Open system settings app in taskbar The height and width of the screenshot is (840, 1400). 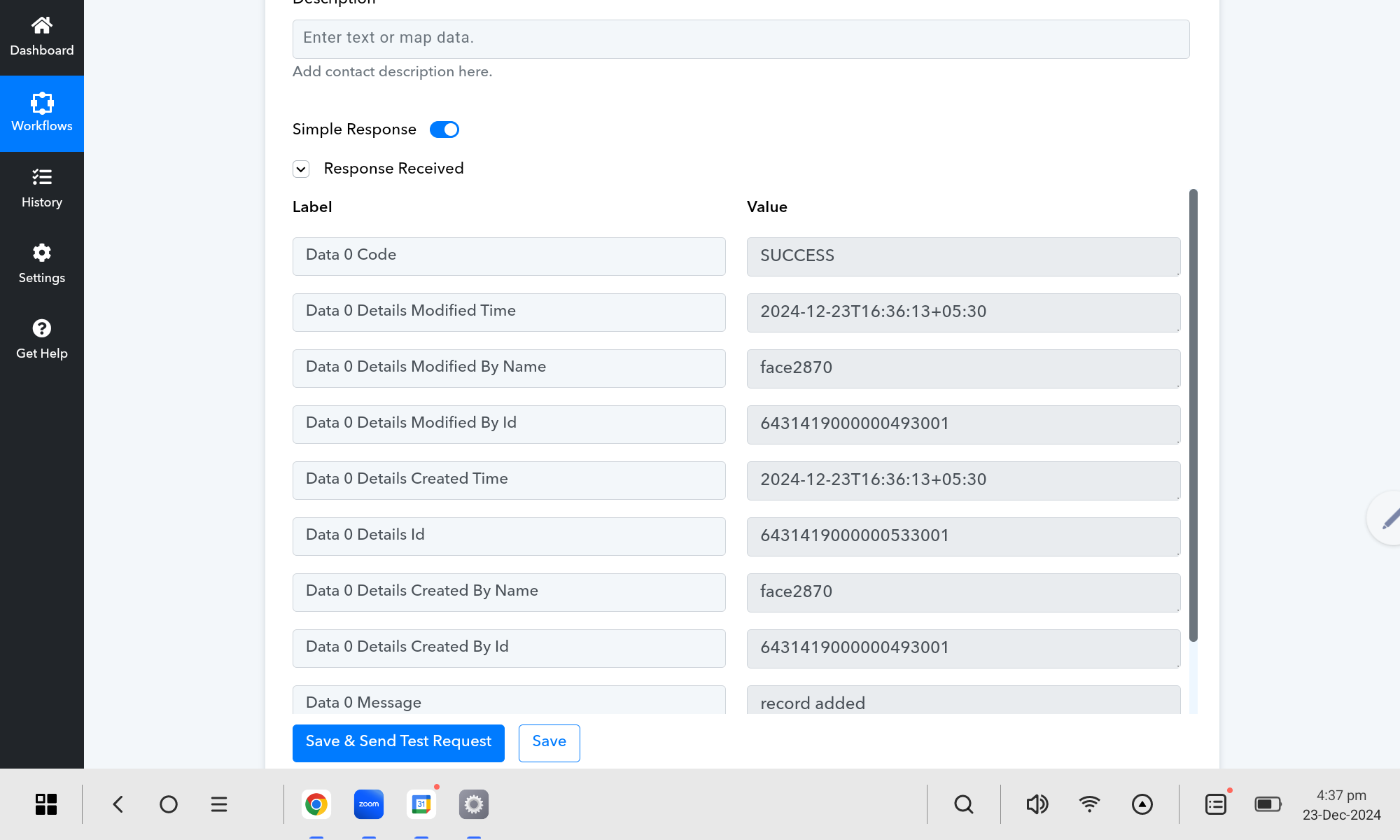point(474,804)
